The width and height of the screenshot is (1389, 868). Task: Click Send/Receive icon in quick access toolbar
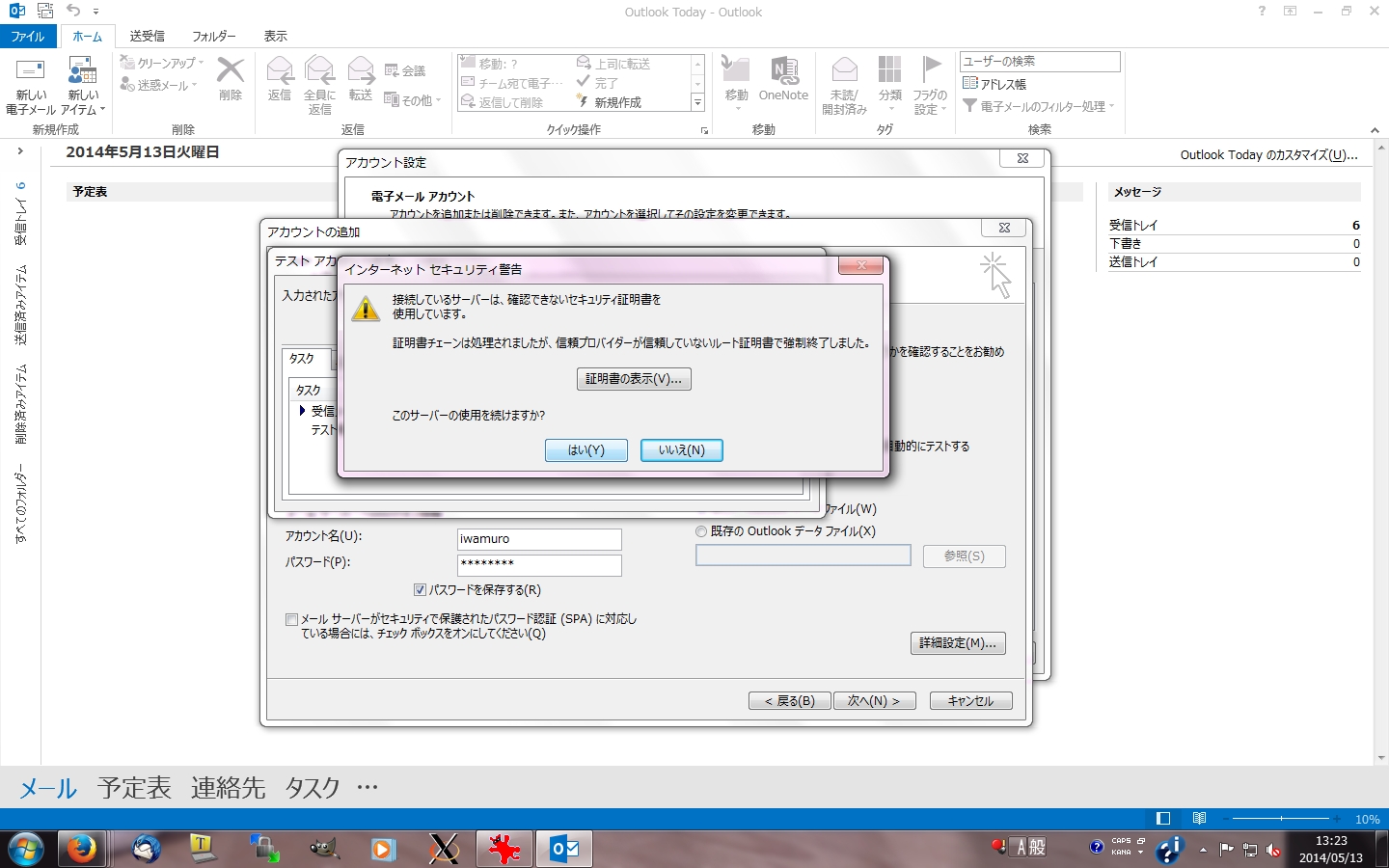pos(45,12)
